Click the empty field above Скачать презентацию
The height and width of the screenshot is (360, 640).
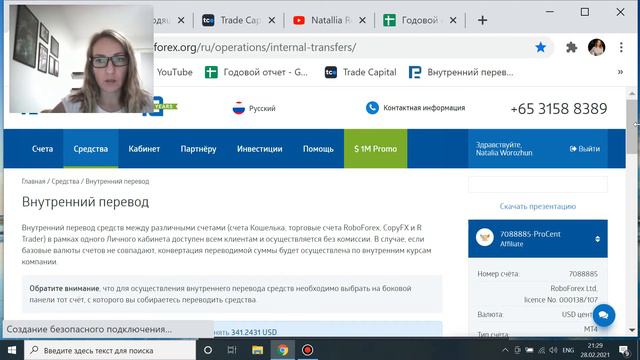click(538, 184)
